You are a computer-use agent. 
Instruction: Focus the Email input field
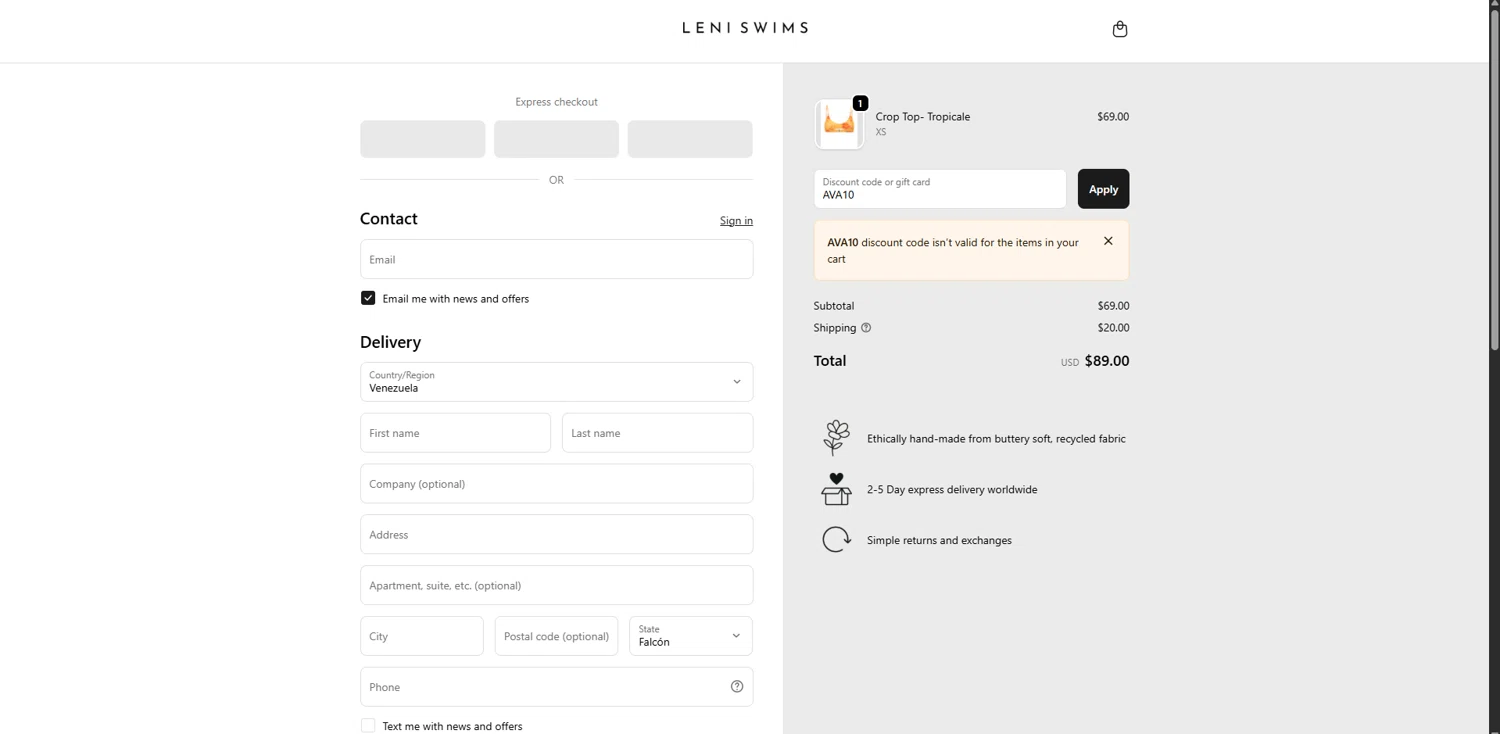coord(556,259)
